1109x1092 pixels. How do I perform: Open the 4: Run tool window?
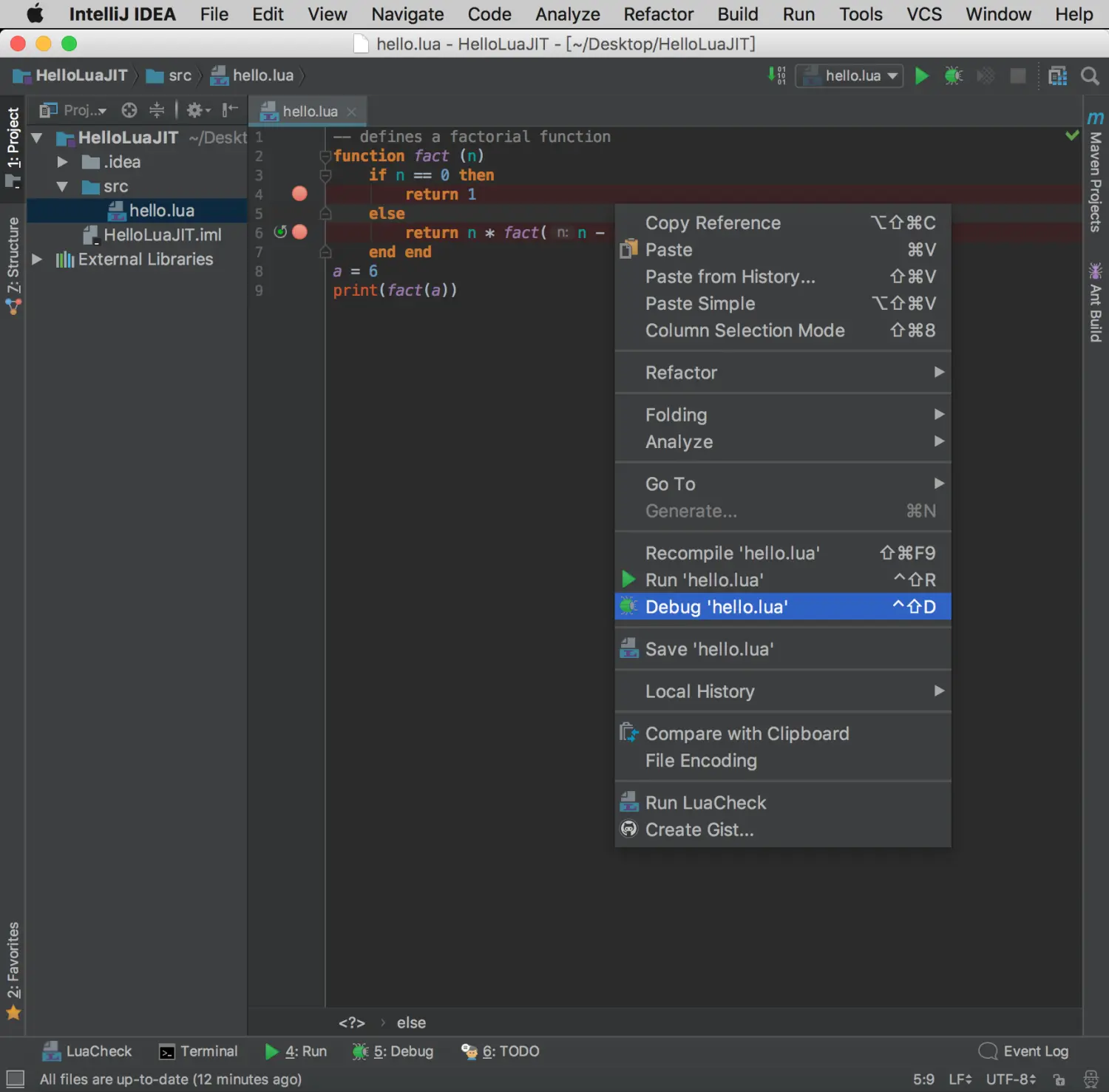pos(296,1051)
